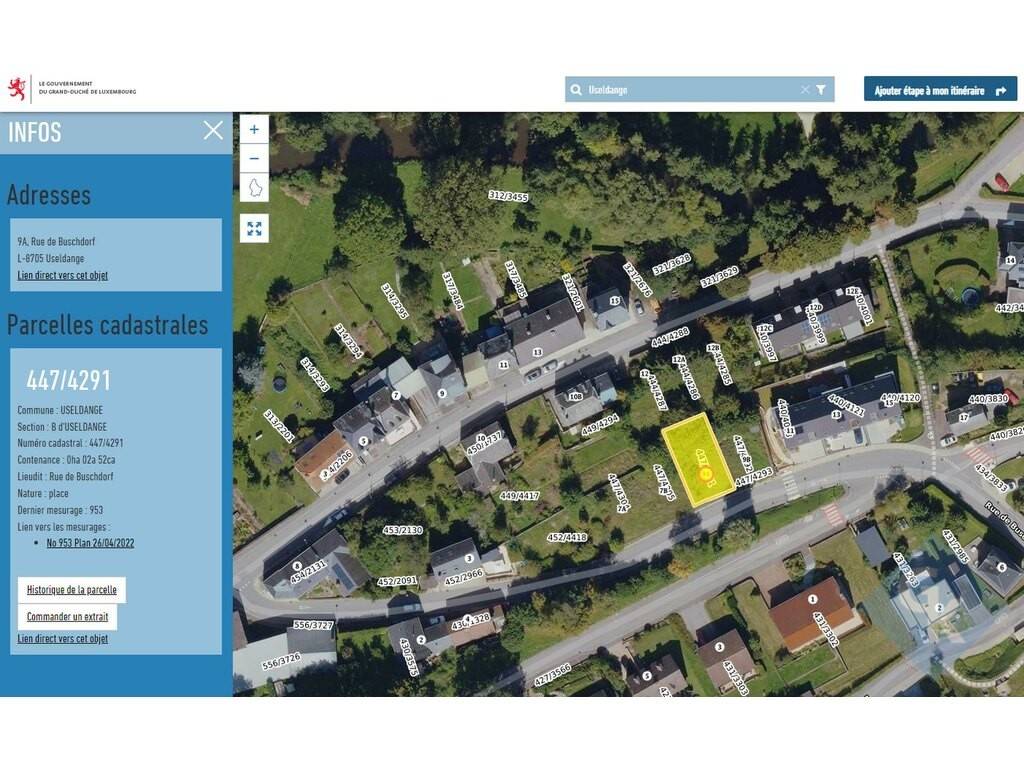Screen dimensions: 1024x768
Task: Open No 953 Plan 26/04/2022 link
Action: pyautogui.click(x=90, y=543)
